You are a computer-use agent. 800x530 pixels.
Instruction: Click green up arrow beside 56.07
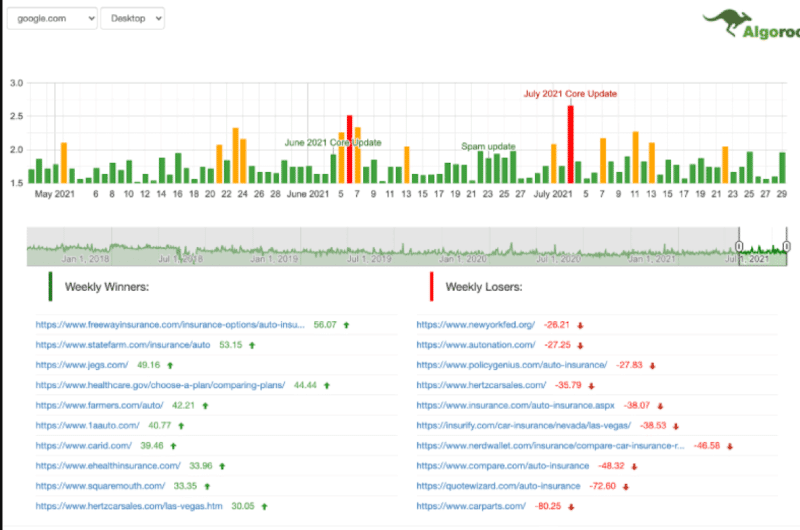[x=346, y=325]
